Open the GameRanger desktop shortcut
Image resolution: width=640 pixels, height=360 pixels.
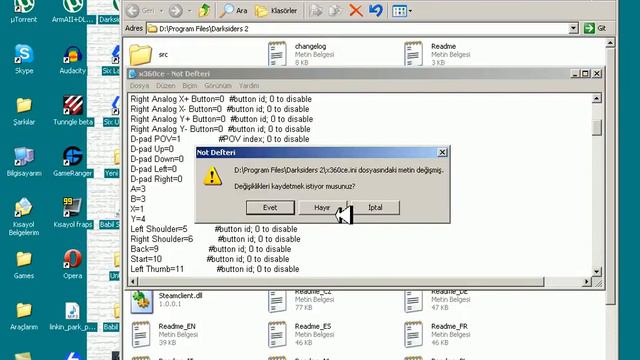pos(73,162)
